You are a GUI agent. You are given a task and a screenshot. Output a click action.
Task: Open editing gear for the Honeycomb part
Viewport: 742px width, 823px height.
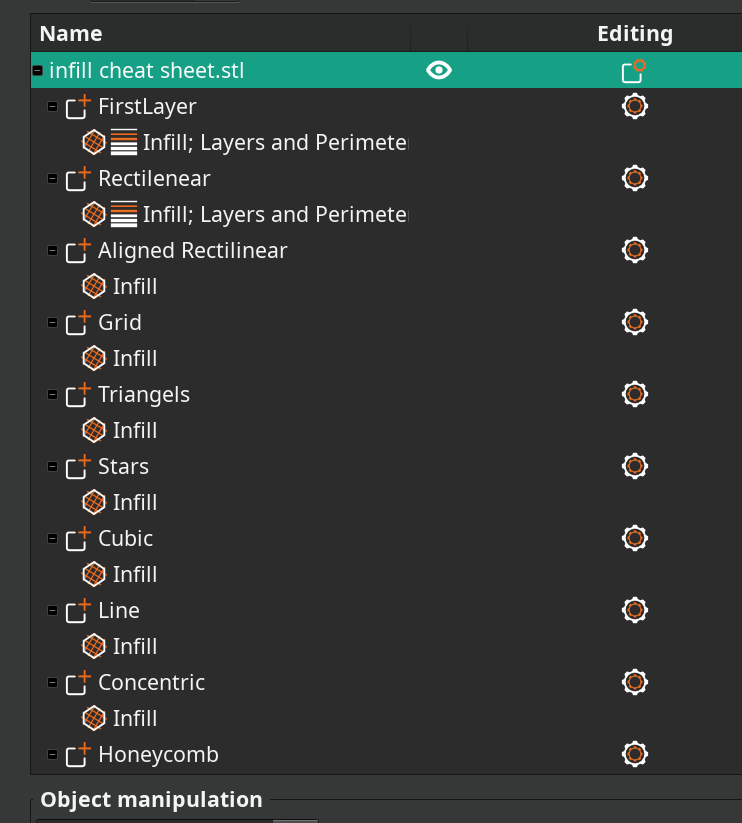tap(634, 754)
